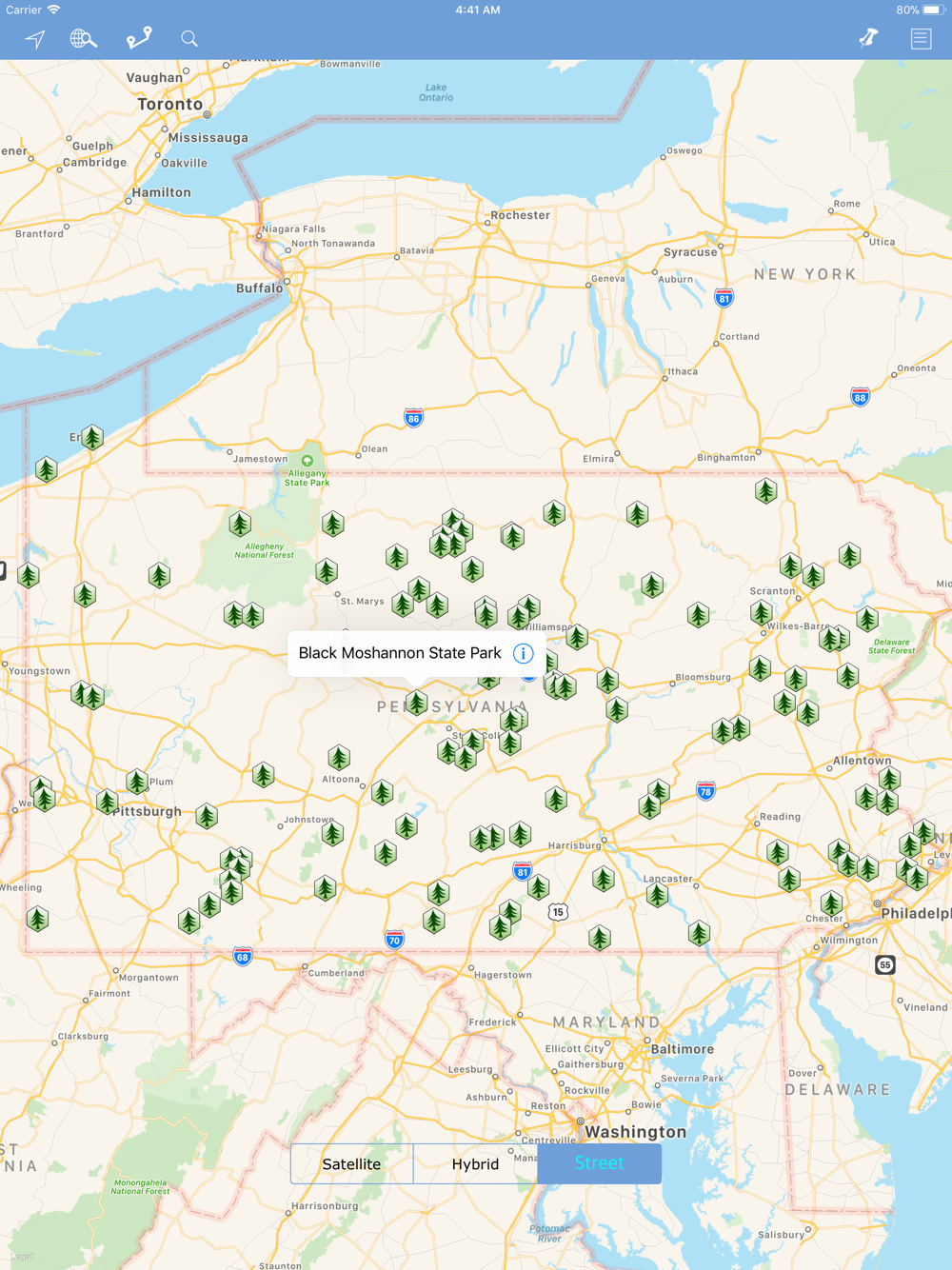The image size is (952, 1270).
Task: Tap the Lake Ontario label
Action: [x=436, y=92]
